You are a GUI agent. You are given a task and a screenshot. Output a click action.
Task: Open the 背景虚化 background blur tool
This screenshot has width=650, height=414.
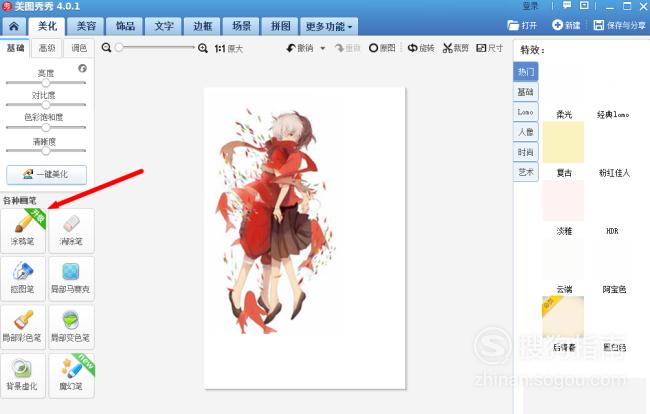pyautogui.click(x=23, y=375)
